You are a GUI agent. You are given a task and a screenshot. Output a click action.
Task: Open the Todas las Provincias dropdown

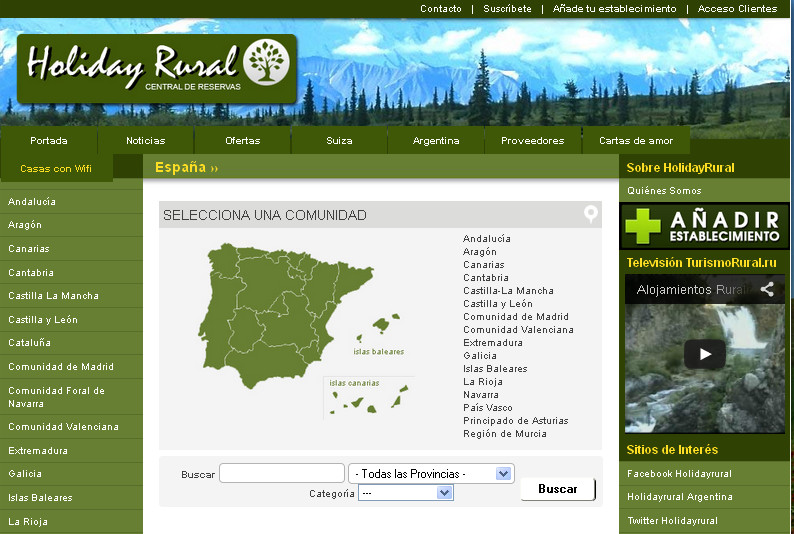pos(431,473)
